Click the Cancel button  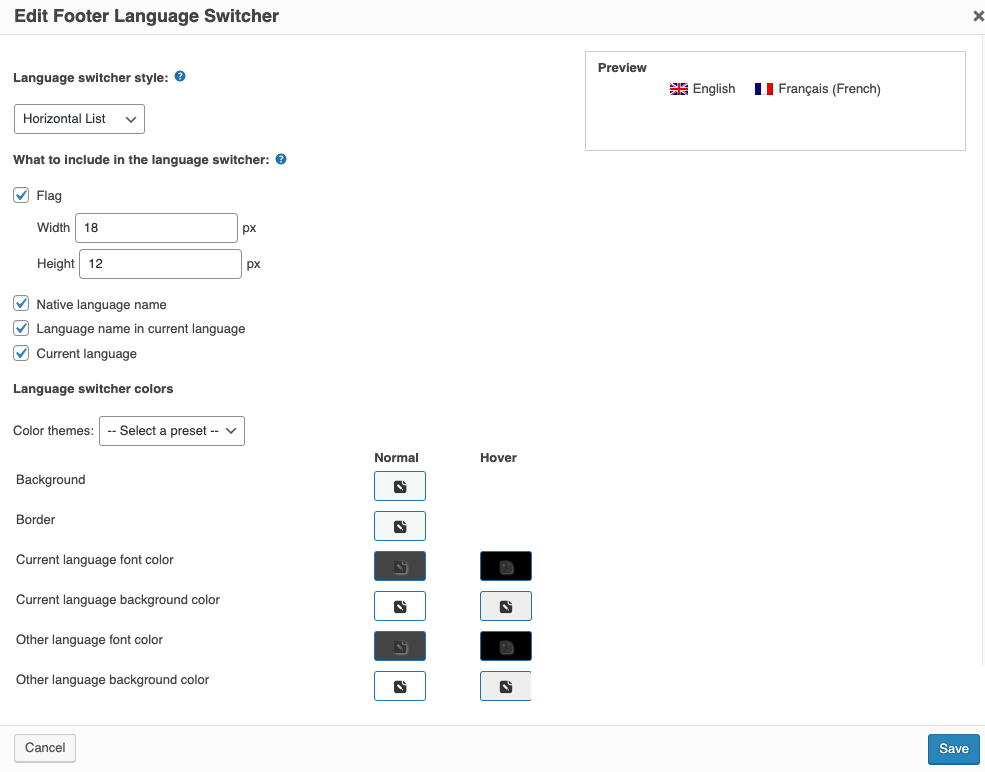(x=44, y=747)
